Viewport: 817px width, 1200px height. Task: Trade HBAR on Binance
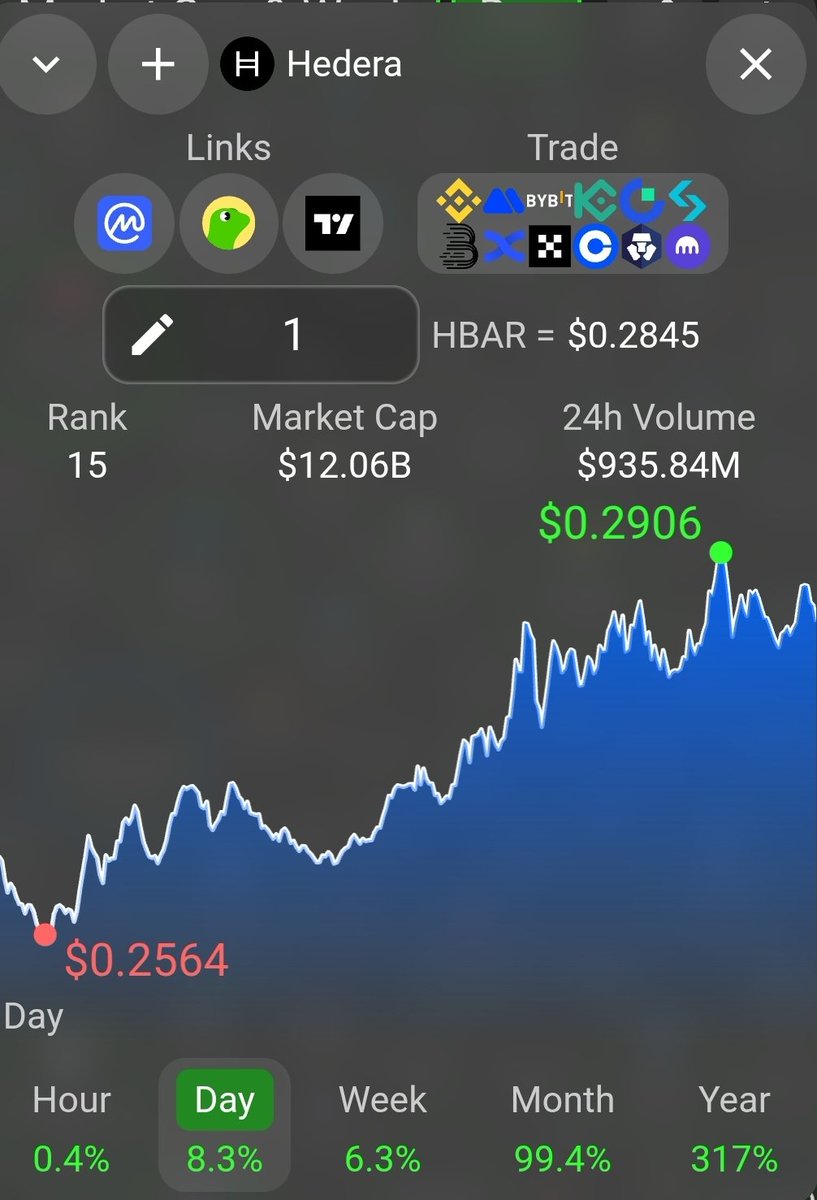coord(458,201)
